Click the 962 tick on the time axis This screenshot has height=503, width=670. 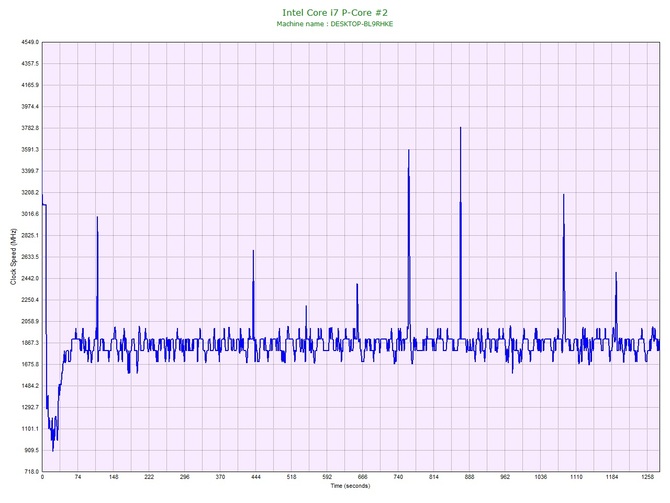click(x=505, y=477)
